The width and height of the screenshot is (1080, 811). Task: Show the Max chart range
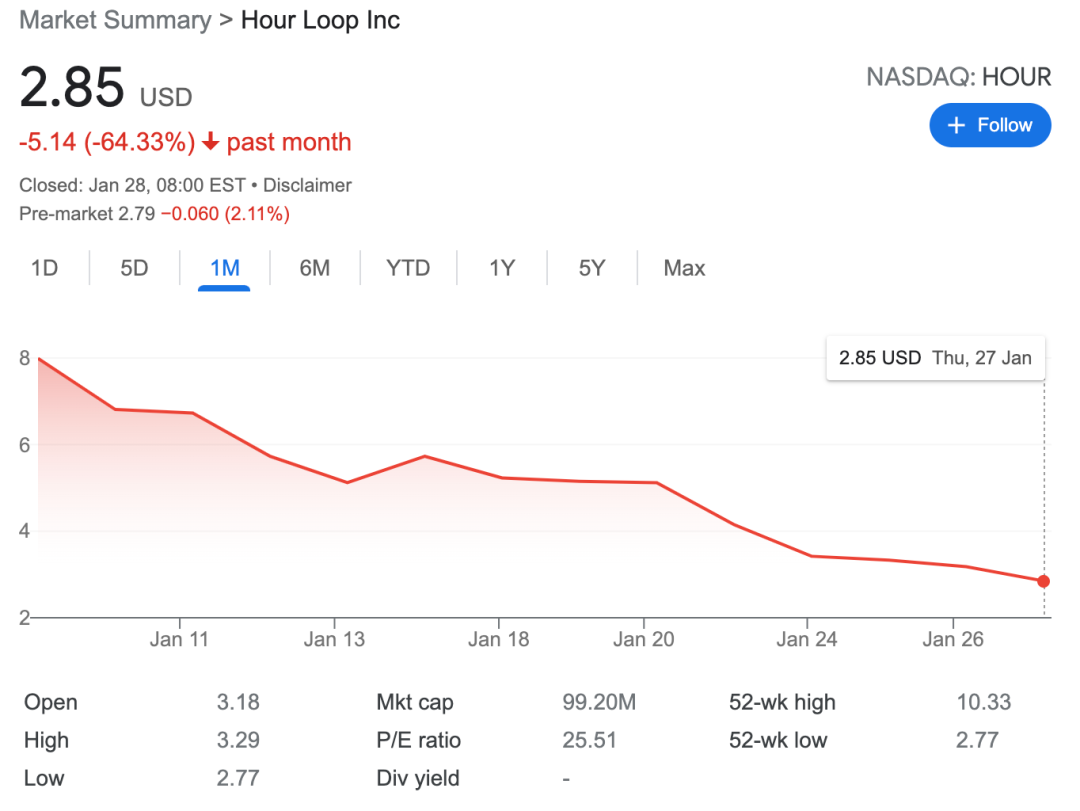(684, 268)
